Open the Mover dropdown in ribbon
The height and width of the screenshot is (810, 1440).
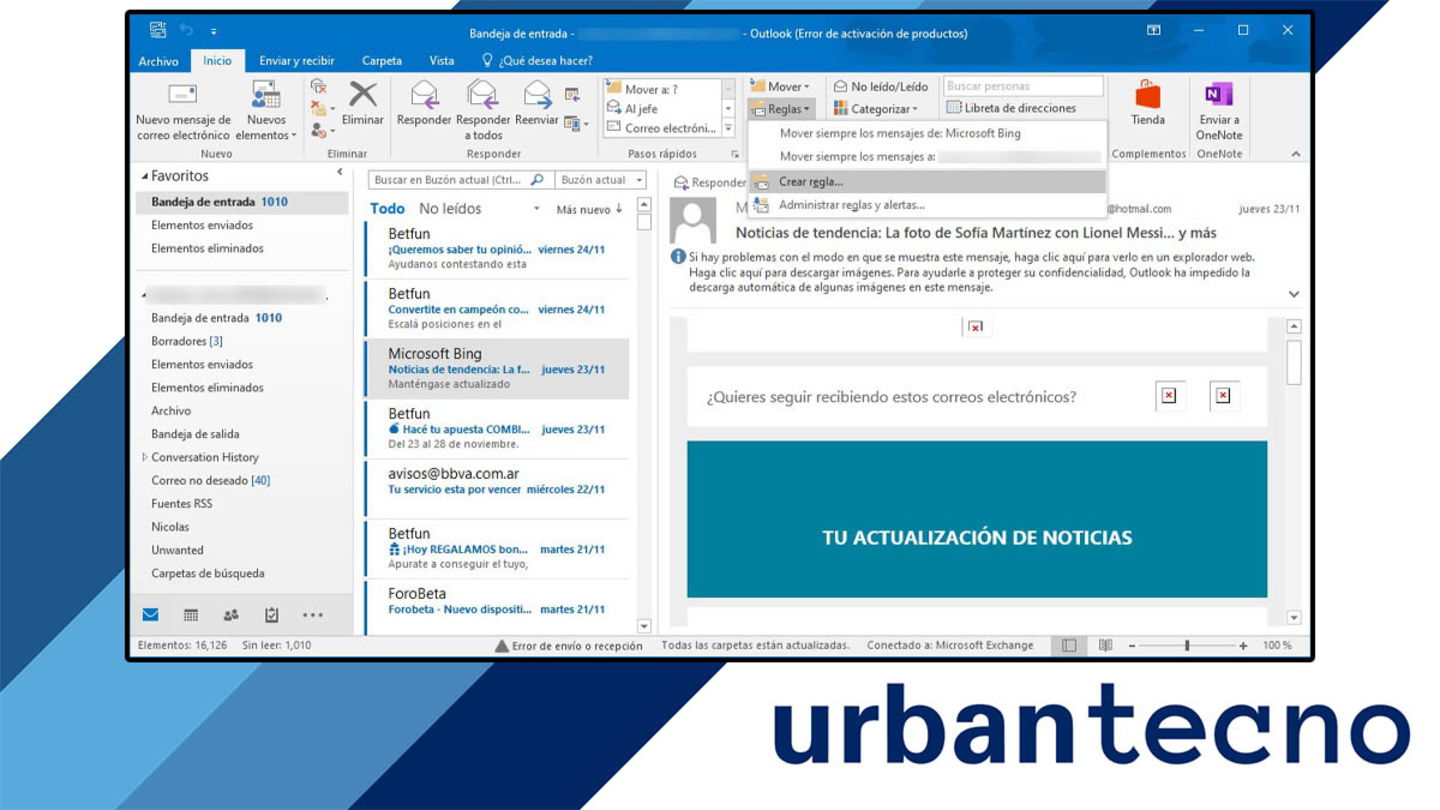(x=780, y=87)
